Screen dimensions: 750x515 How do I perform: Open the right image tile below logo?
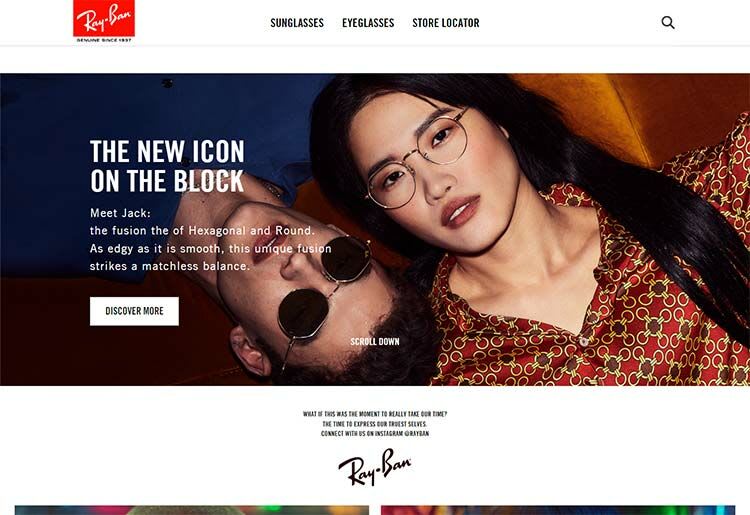pos(558,510)
